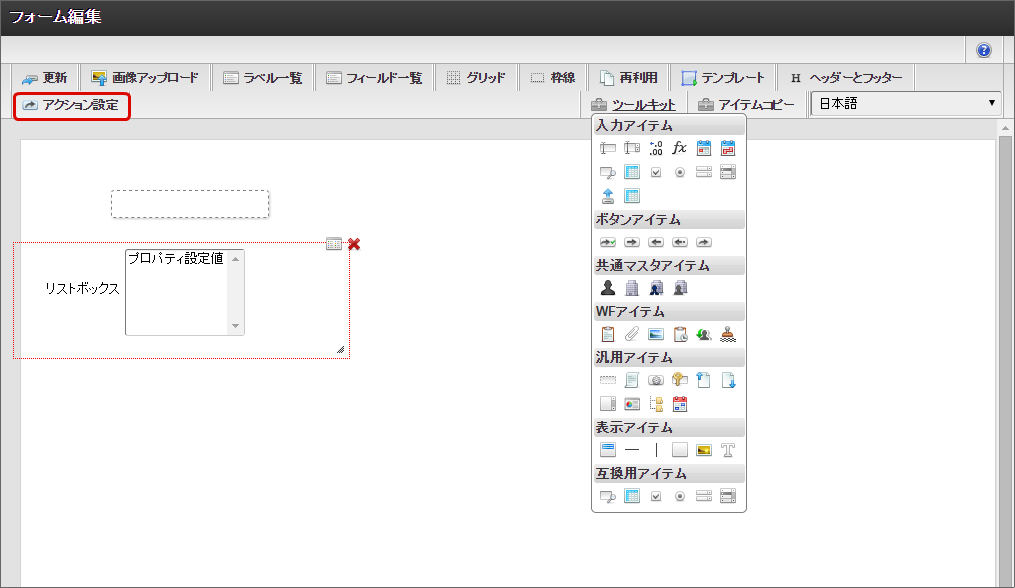Pick the number input item with decimals icon
The width and height of the screenshot is (1015, 588).
pos(656,148)
